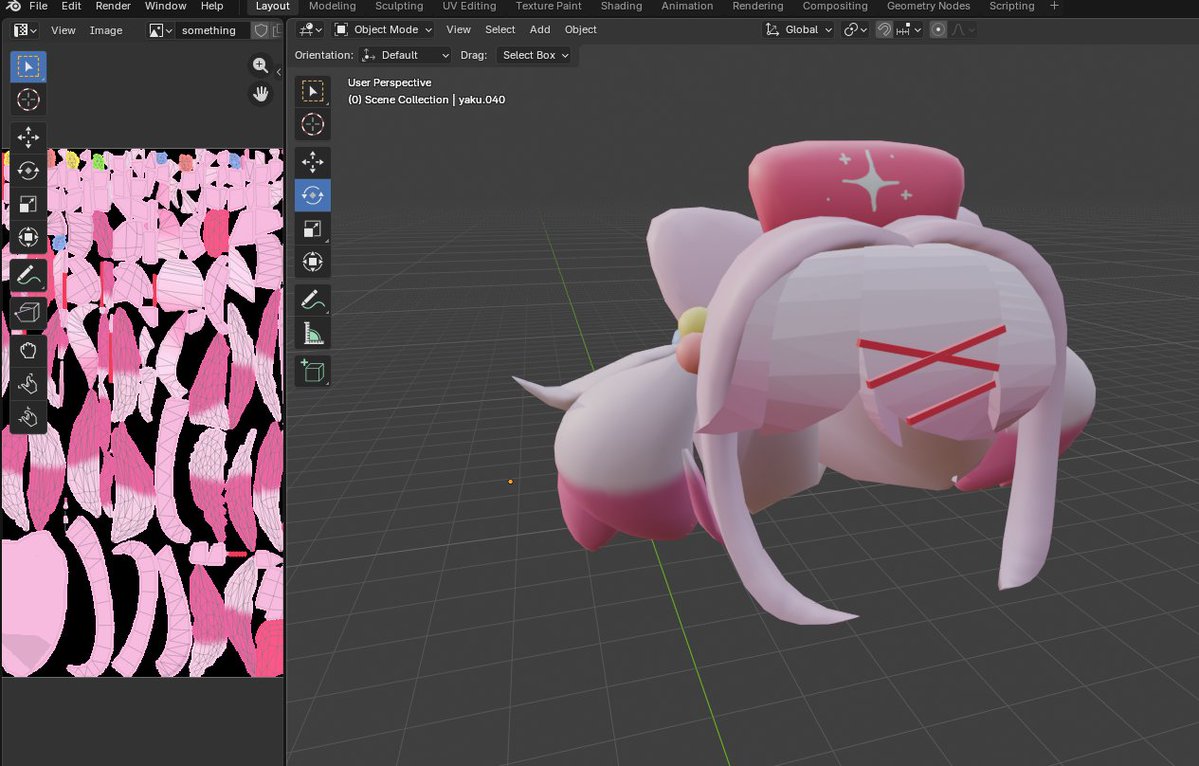Toggle snapping magnet in viewport header
Image resolution: width=1199 pixels, height=766 pixels.
884,30
